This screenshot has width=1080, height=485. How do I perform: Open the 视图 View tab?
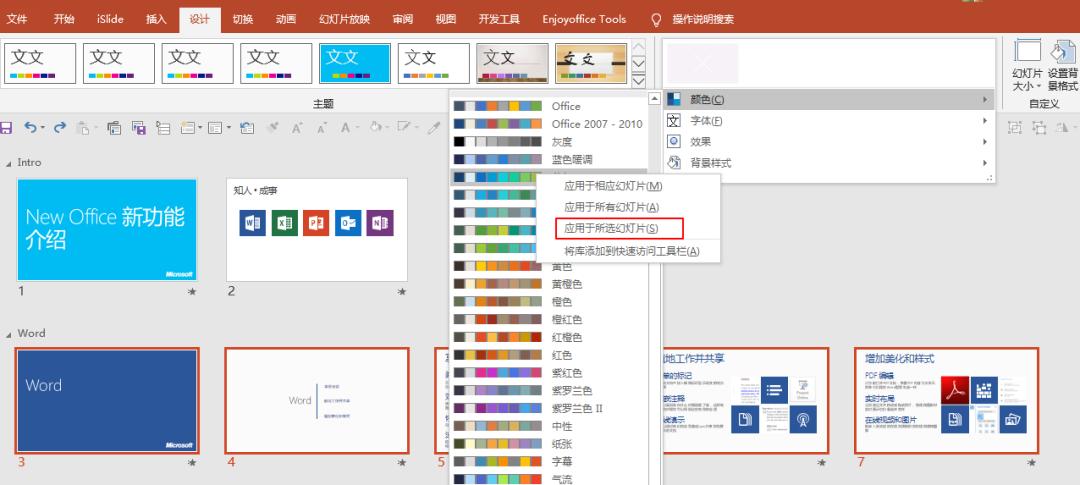coord(446,19)
